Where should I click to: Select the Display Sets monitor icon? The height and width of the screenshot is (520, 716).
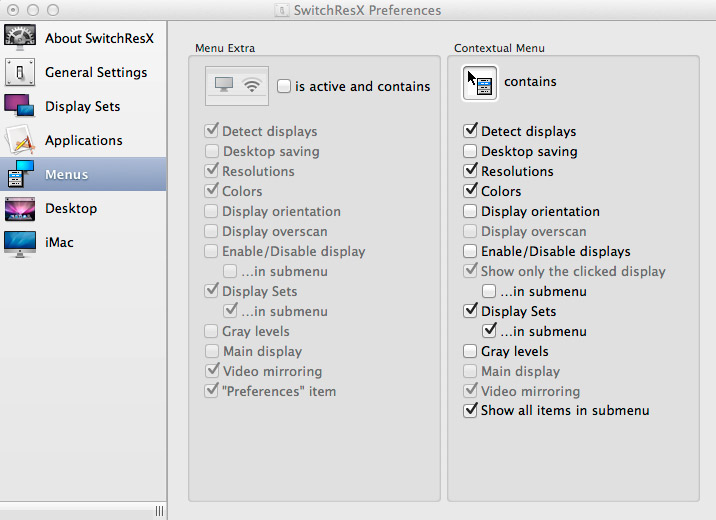(x=20, y=106)
